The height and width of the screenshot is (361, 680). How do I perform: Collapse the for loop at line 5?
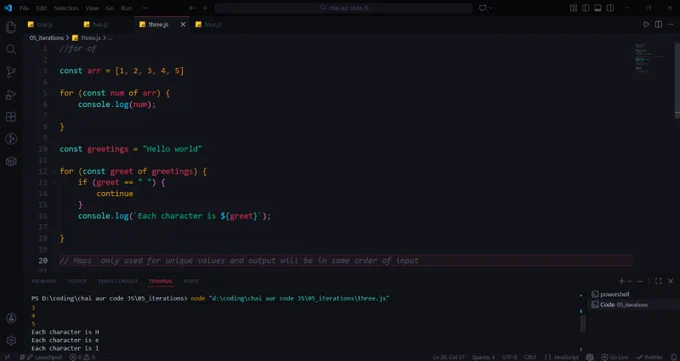[54, 93]
